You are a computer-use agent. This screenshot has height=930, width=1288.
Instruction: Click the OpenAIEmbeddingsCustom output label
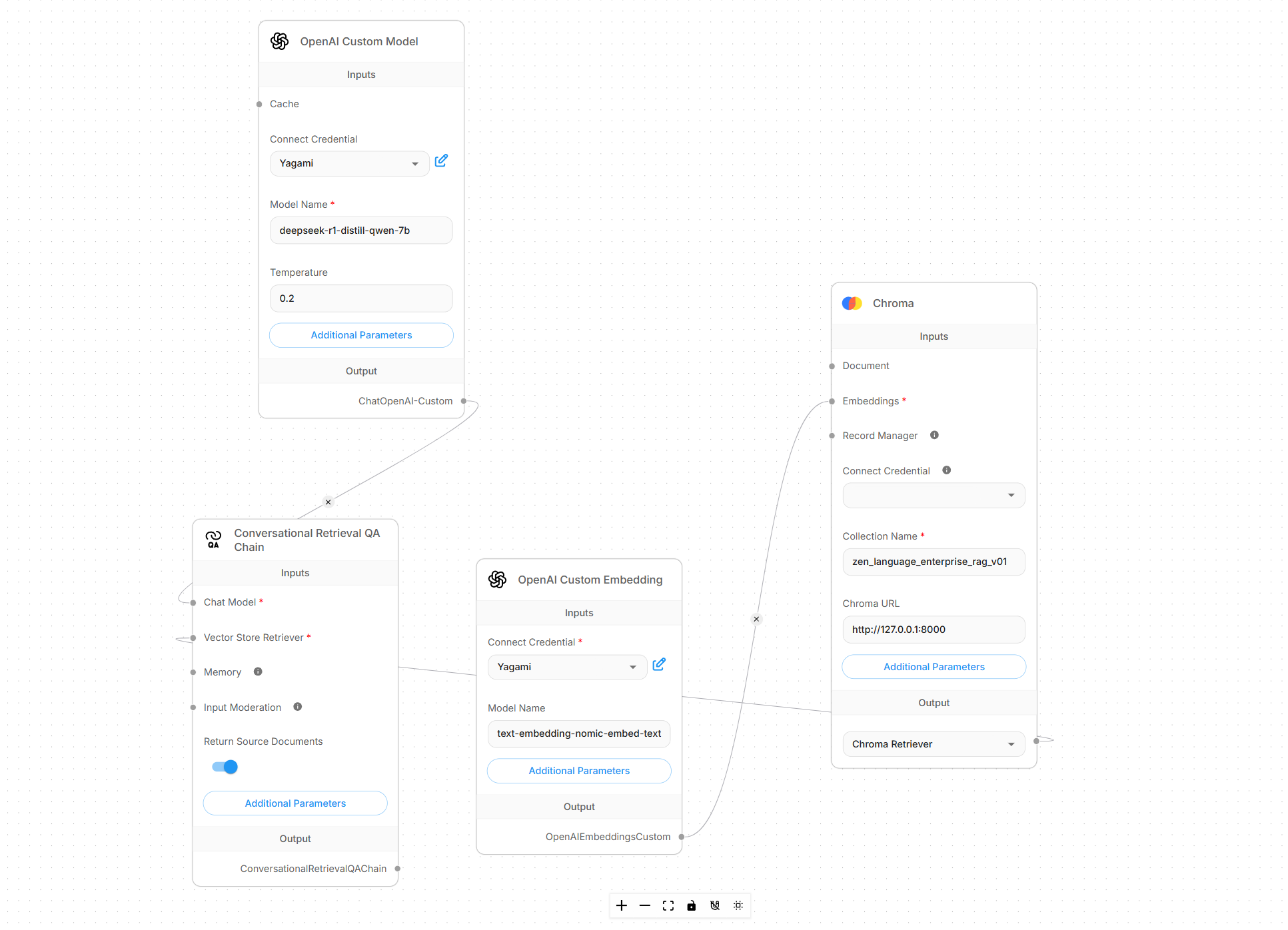[x=608, y=837]
